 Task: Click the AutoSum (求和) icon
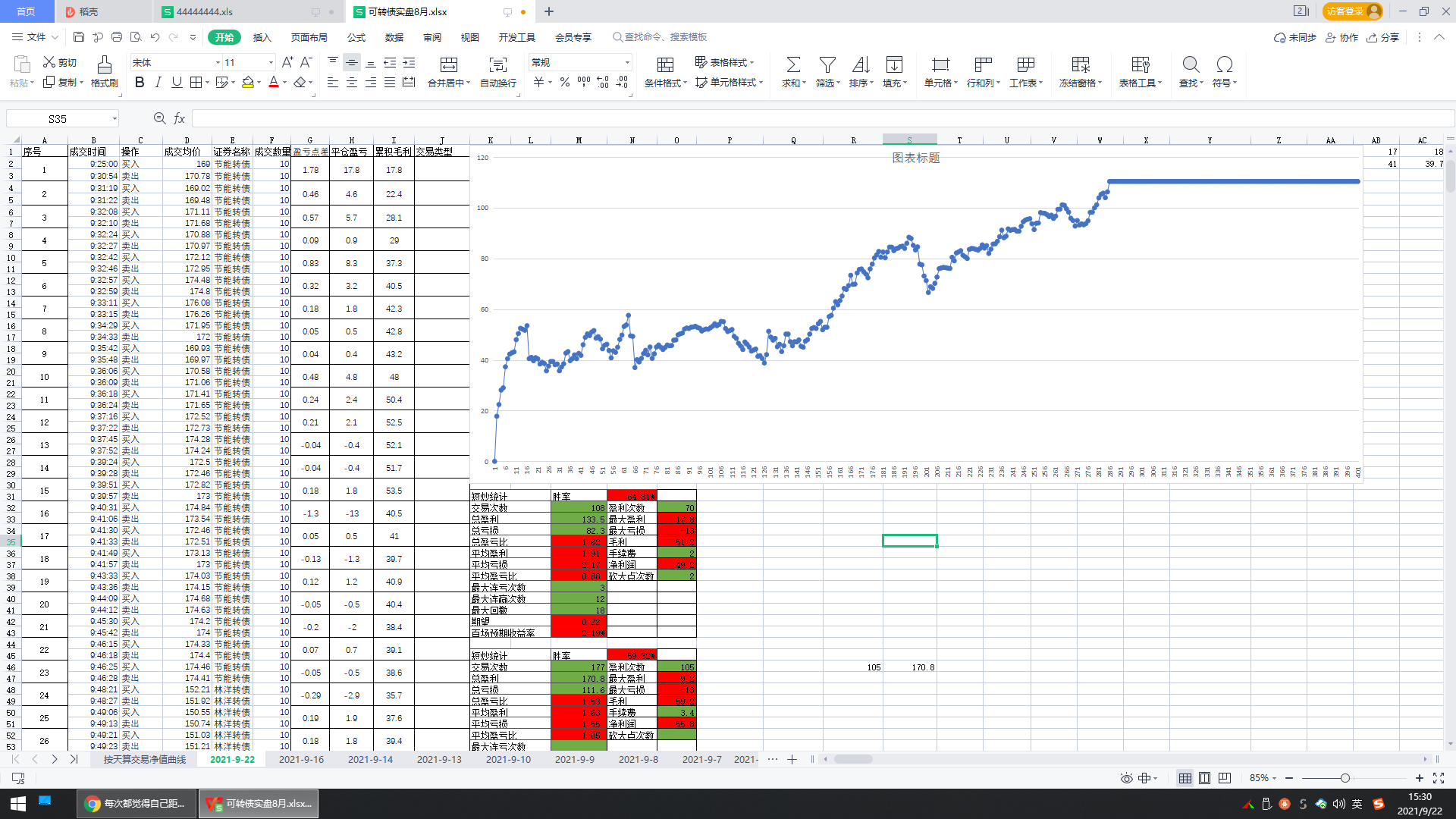pyautogui.click(x=792, y=64)
